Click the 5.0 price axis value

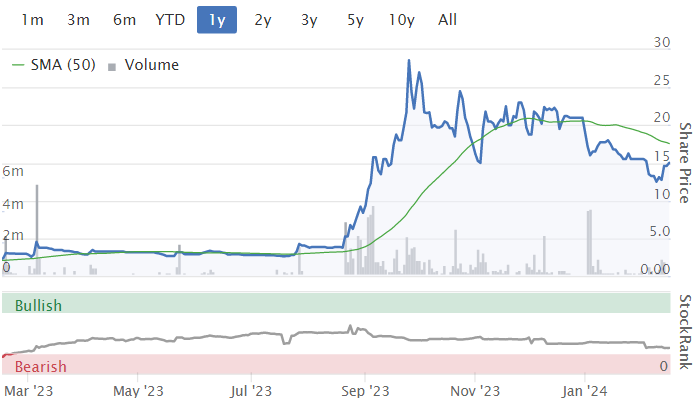pyautogui.click(x=660, y=231)
